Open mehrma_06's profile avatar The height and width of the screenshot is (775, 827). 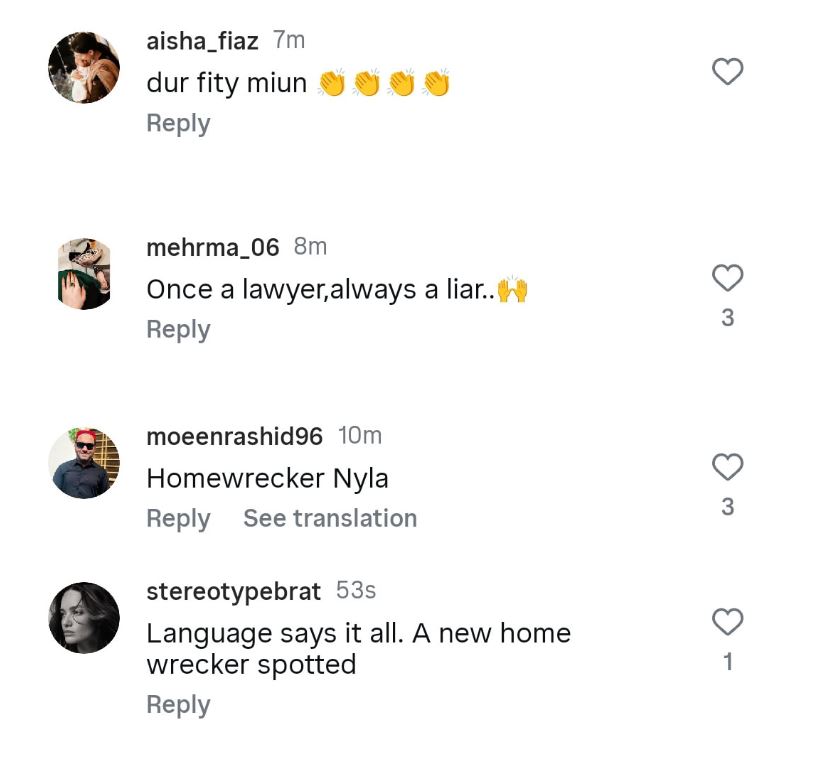[84, 274]
